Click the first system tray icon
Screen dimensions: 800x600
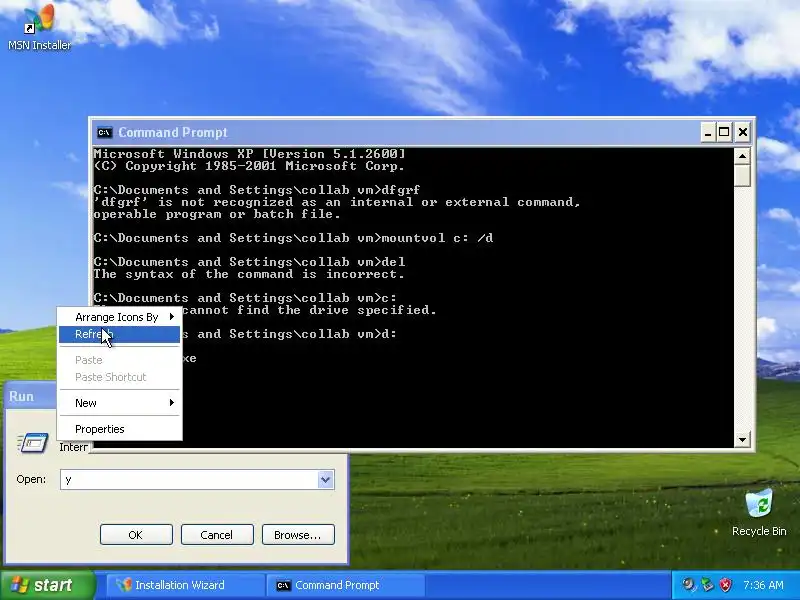689,585
